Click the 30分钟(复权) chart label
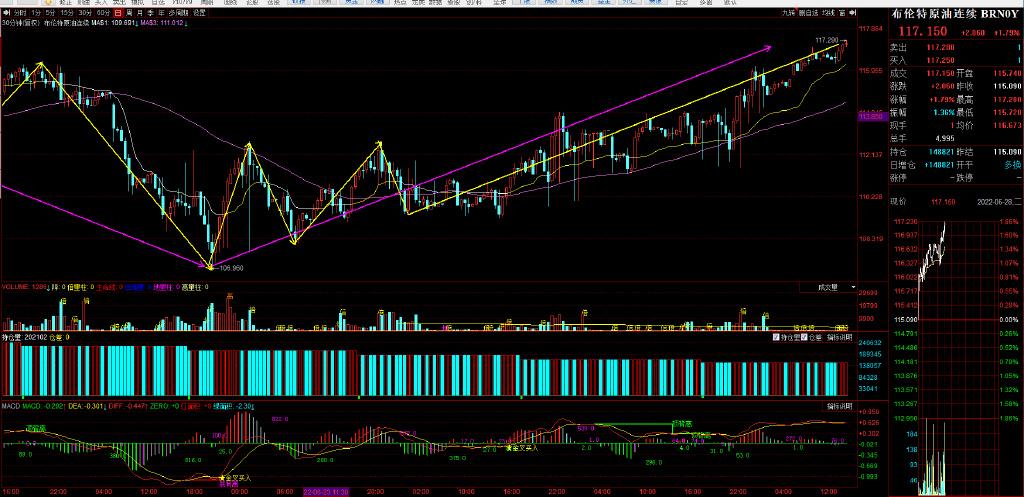Screen dimensions: 1024x497 20,24
